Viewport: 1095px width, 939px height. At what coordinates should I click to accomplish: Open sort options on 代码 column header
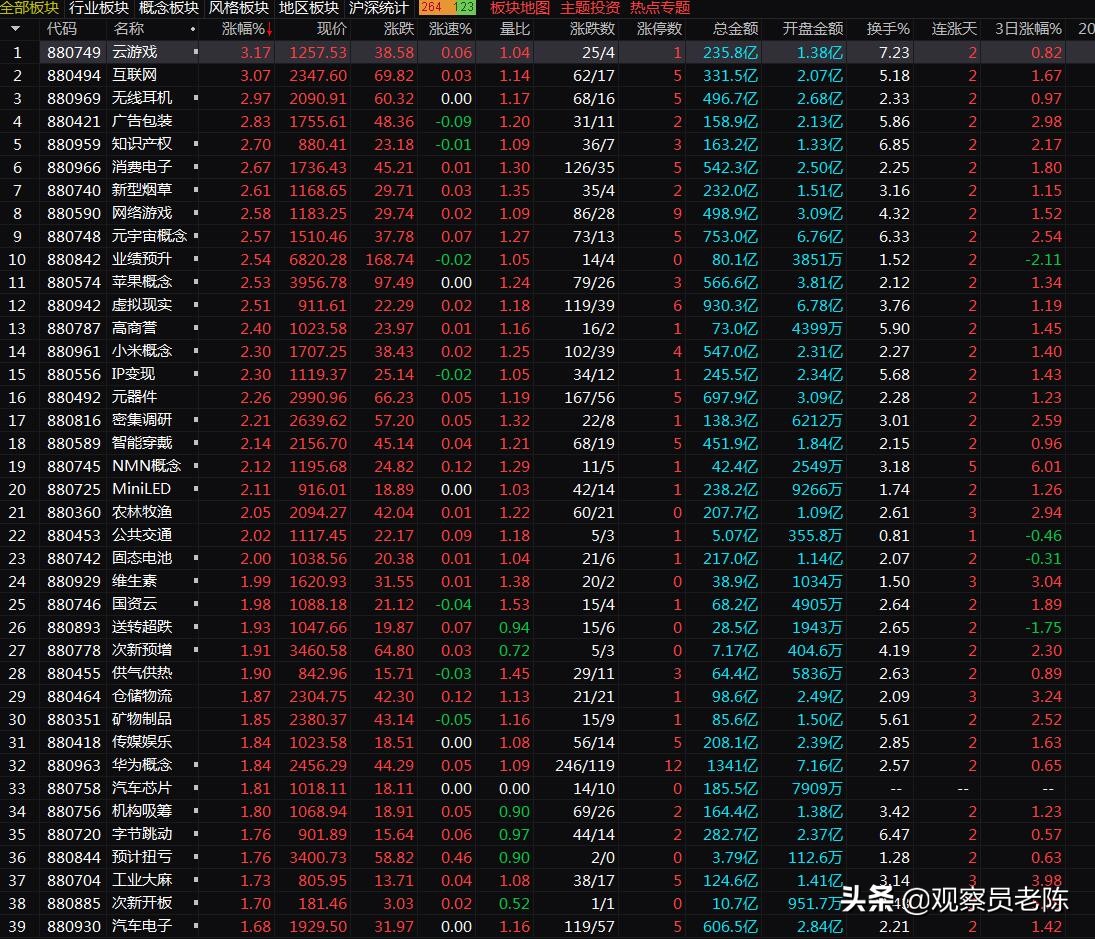[60, 29]
